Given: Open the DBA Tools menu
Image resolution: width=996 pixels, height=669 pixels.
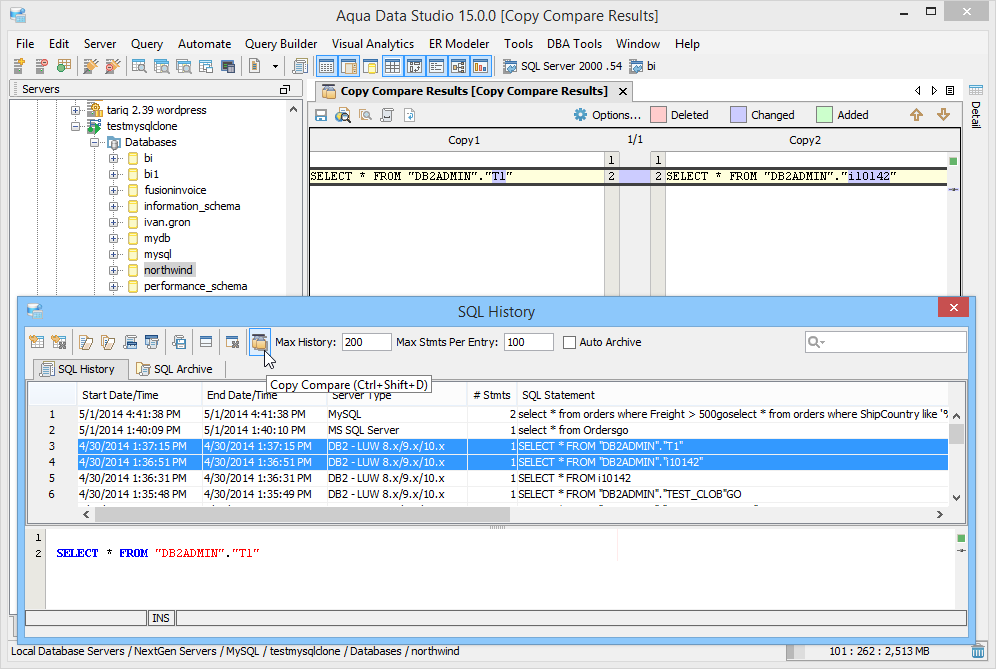Looking at the screenshot, I should pyautogui.click(x=574, y=44).
